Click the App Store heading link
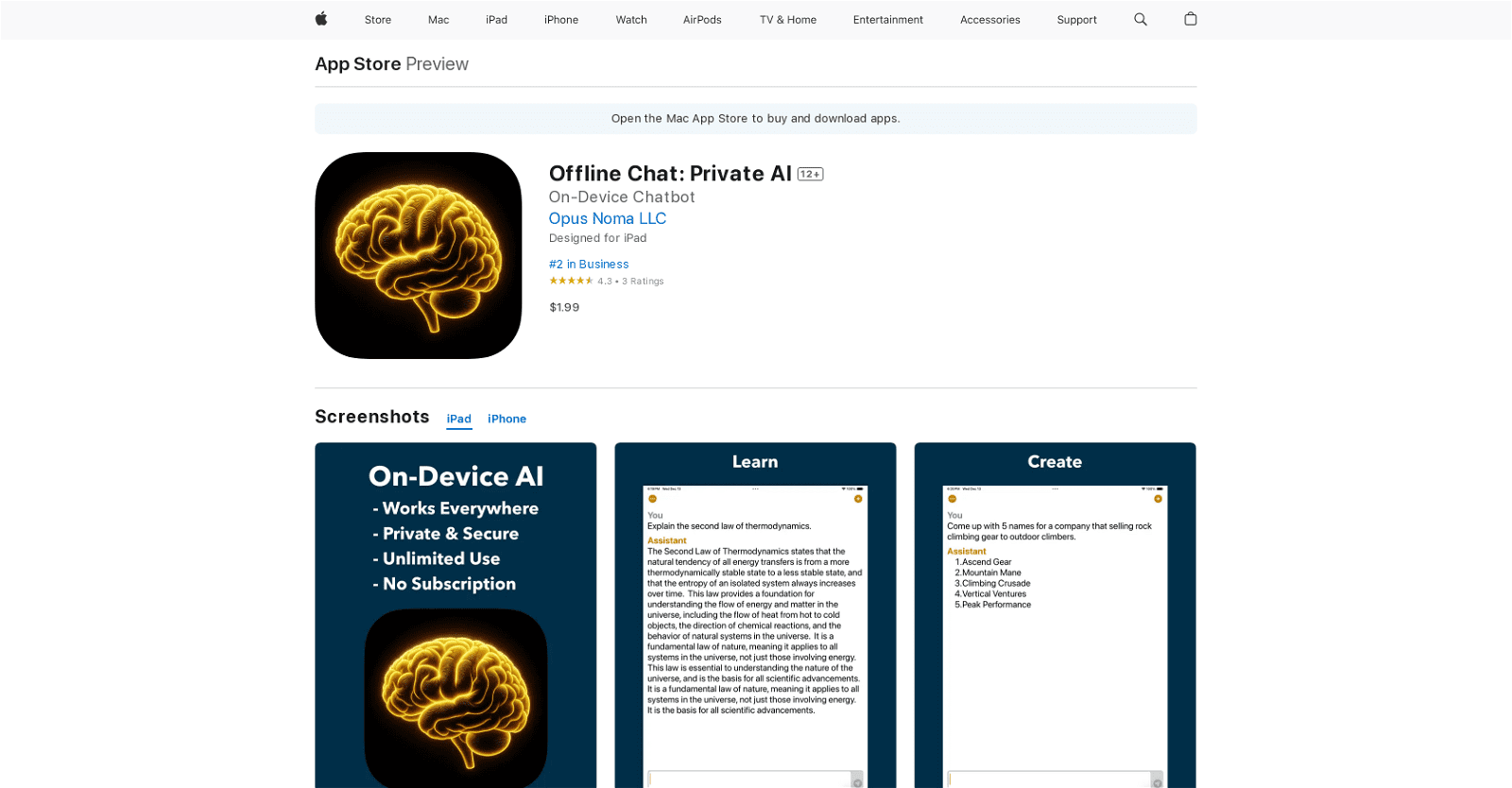Screen dimensions: 1512x788 pyautogui.click(x=358, y=64)
